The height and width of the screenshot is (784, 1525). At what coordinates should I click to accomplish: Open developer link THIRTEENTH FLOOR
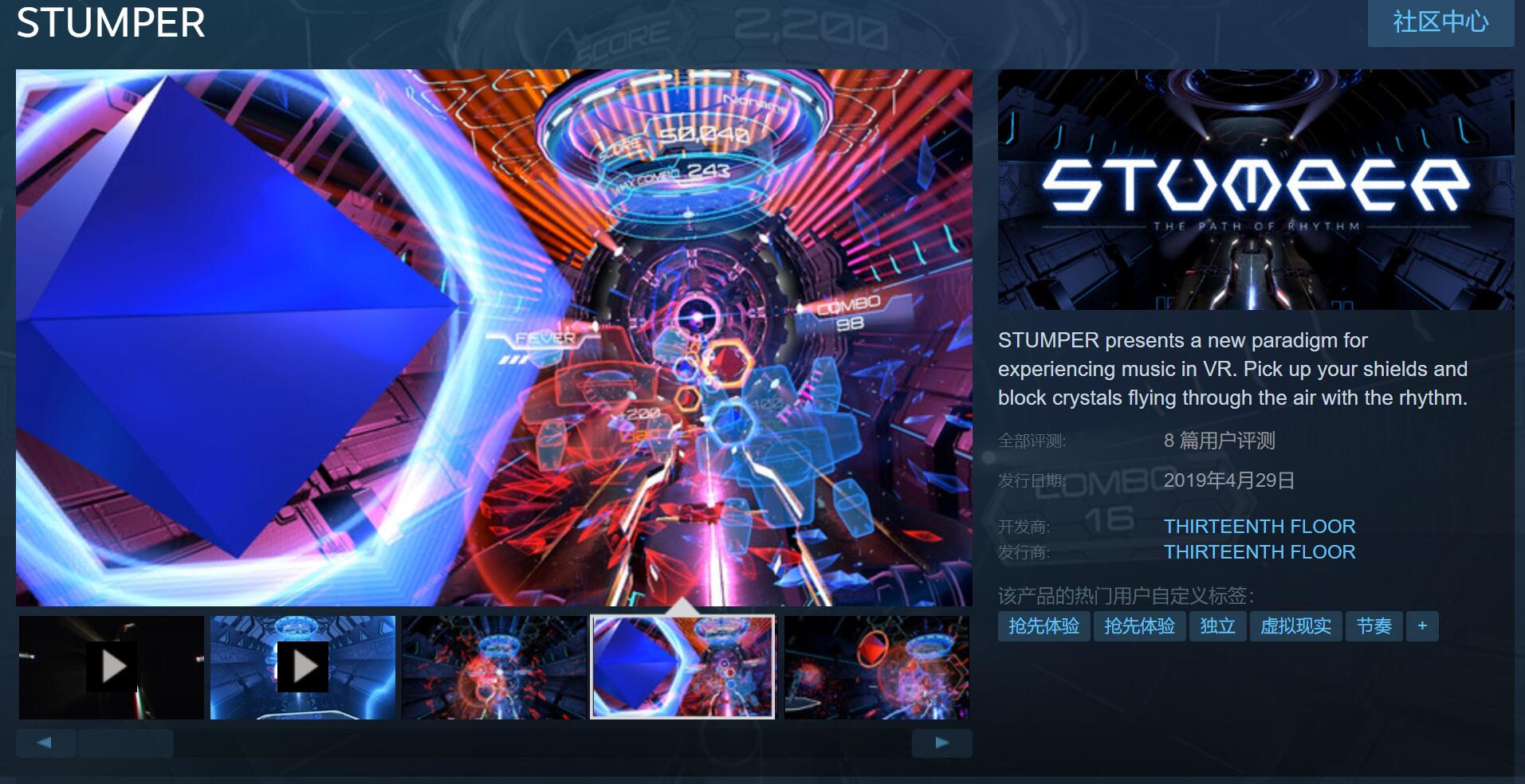point(1260,527)
